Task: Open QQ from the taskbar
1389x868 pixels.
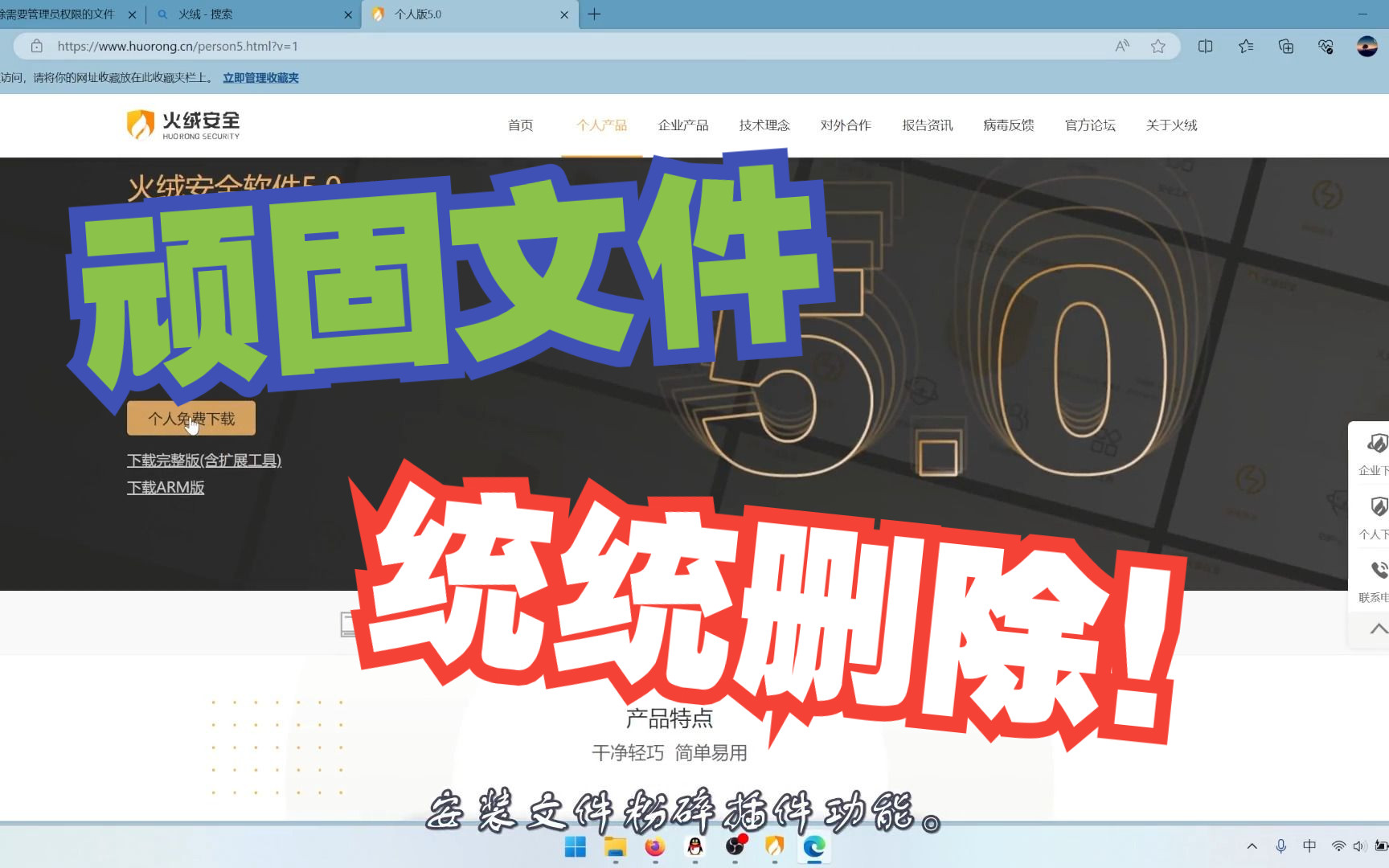Action: pyautogui.click(x=694, y=847)
